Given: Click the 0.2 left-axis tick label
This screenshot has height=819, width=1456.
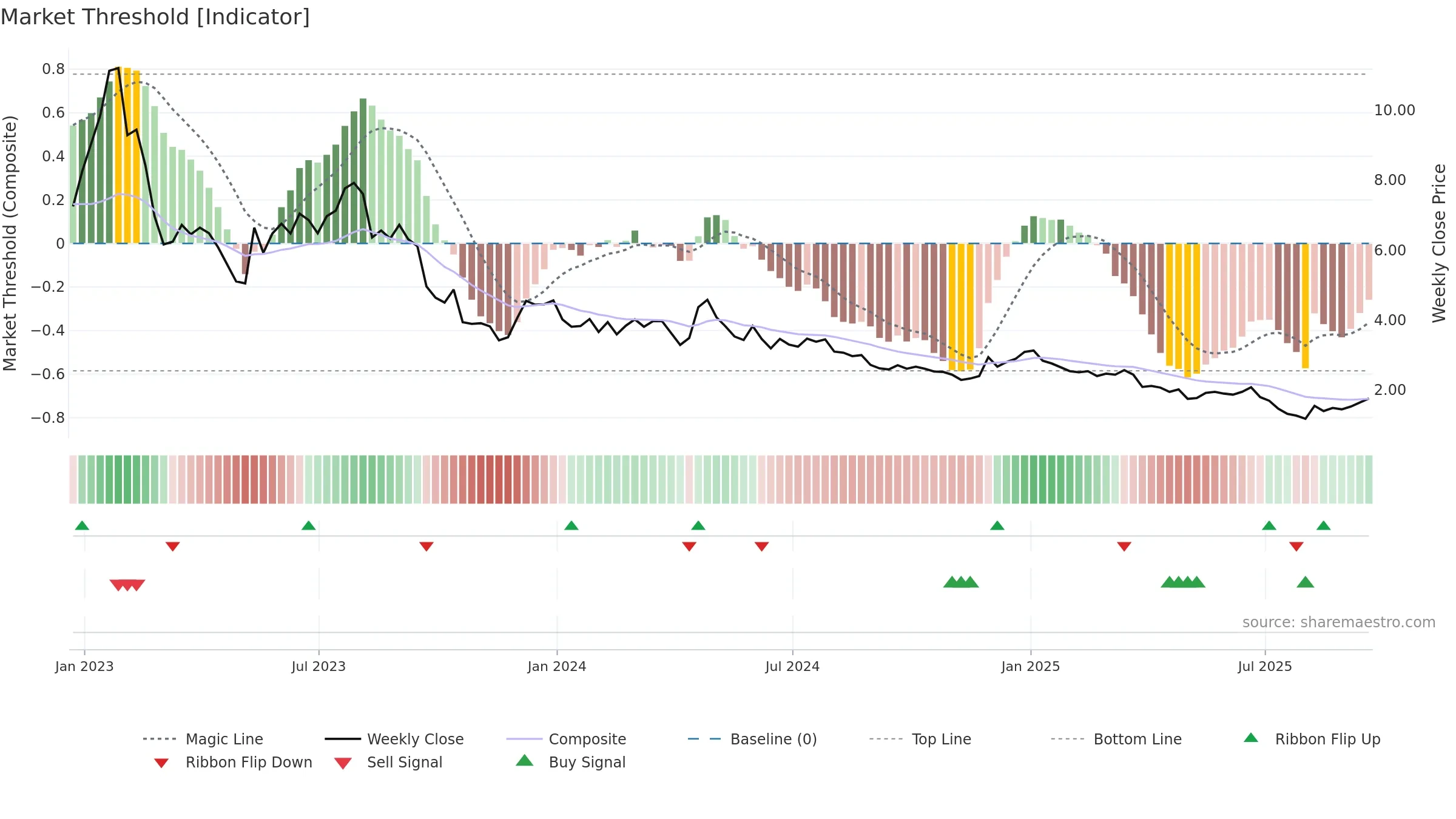Looking at the screenshot, I should click(x=53, y=200).
